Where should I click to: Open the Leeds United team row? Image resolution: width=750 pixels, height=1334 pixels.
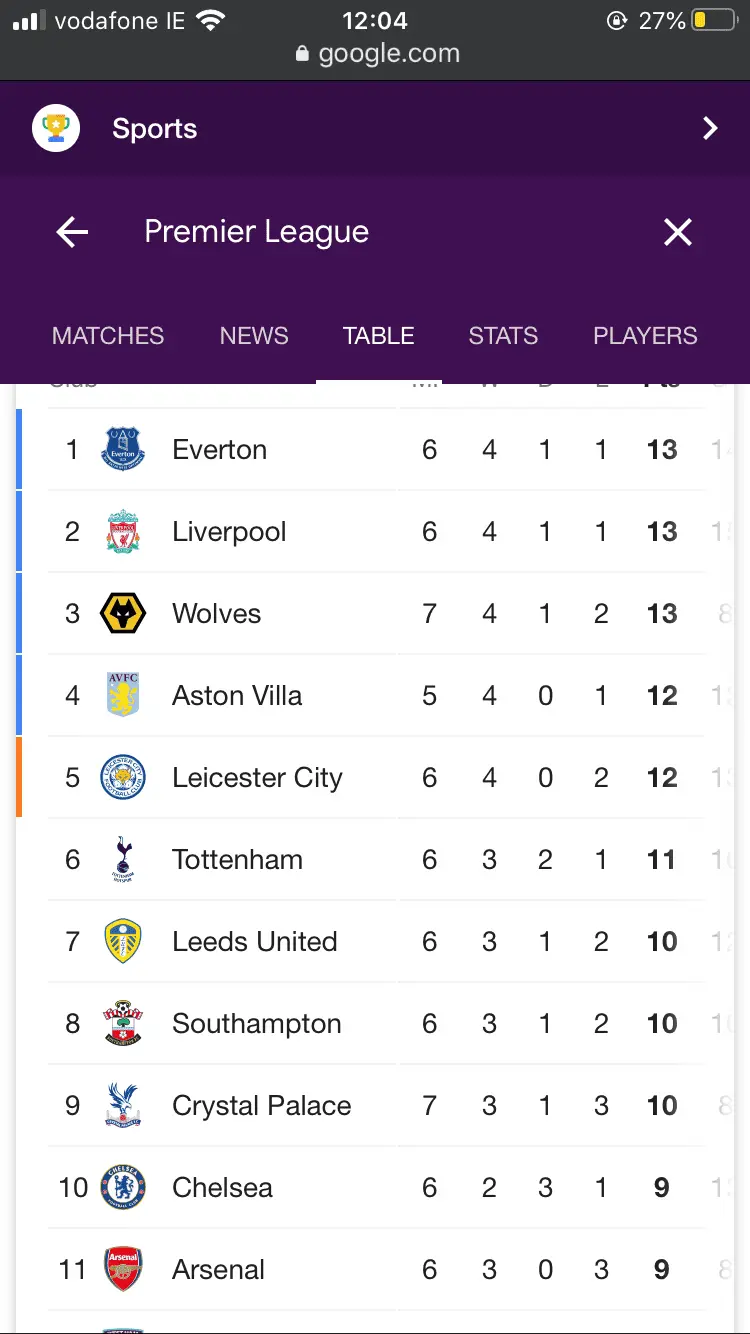[x=254, y=941]
